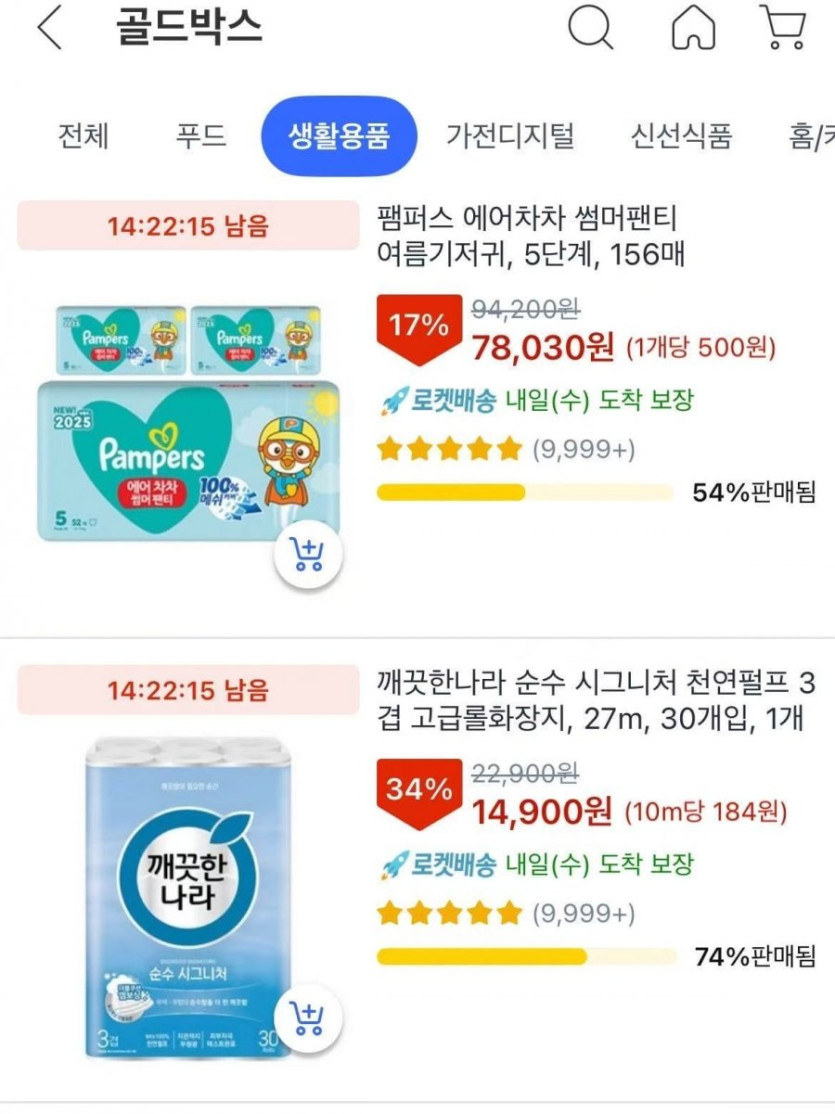Select the 푸드 category tab

201,136
